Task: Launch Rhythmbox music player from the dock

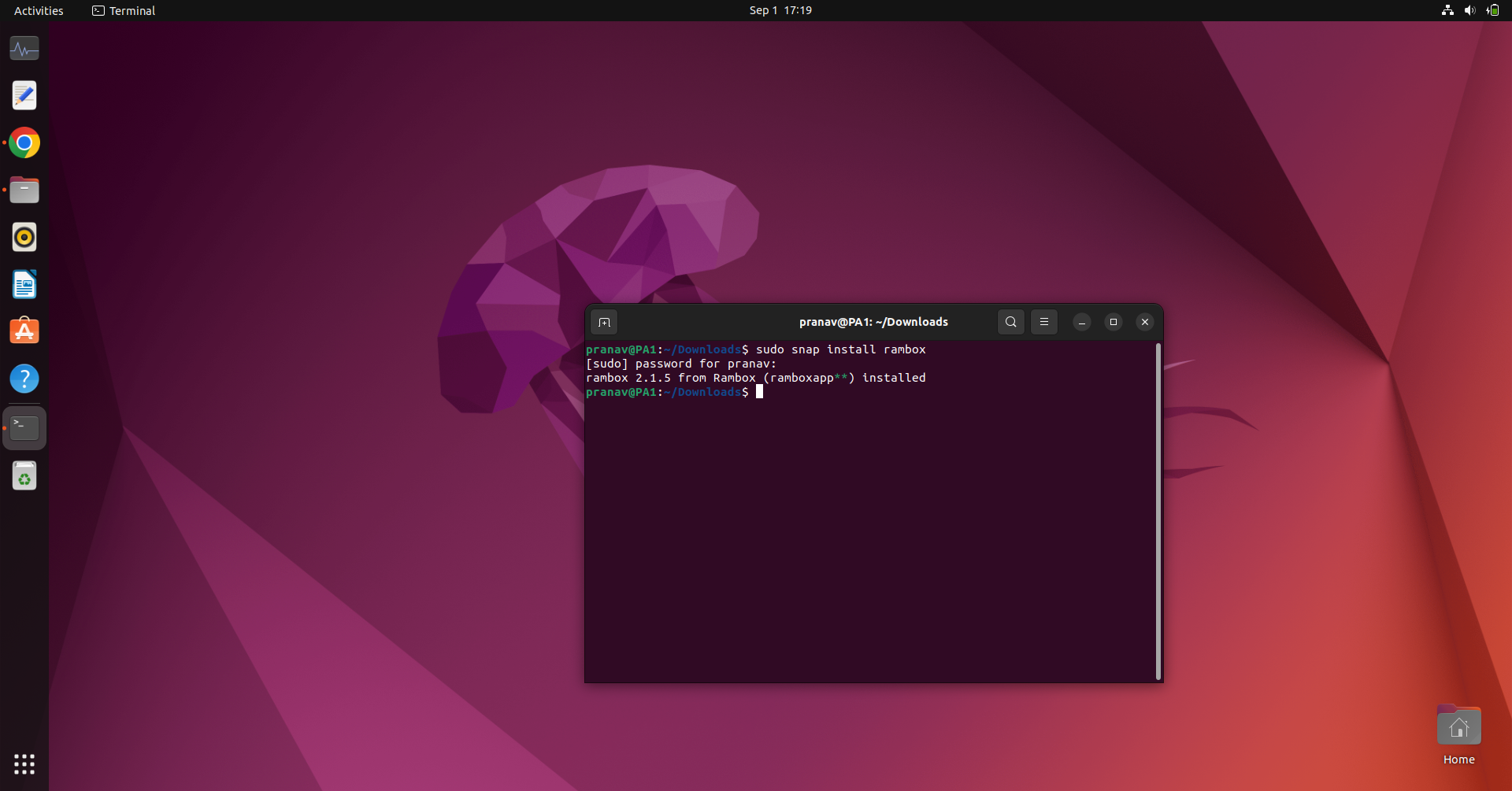Action: [x=24, y=237]
